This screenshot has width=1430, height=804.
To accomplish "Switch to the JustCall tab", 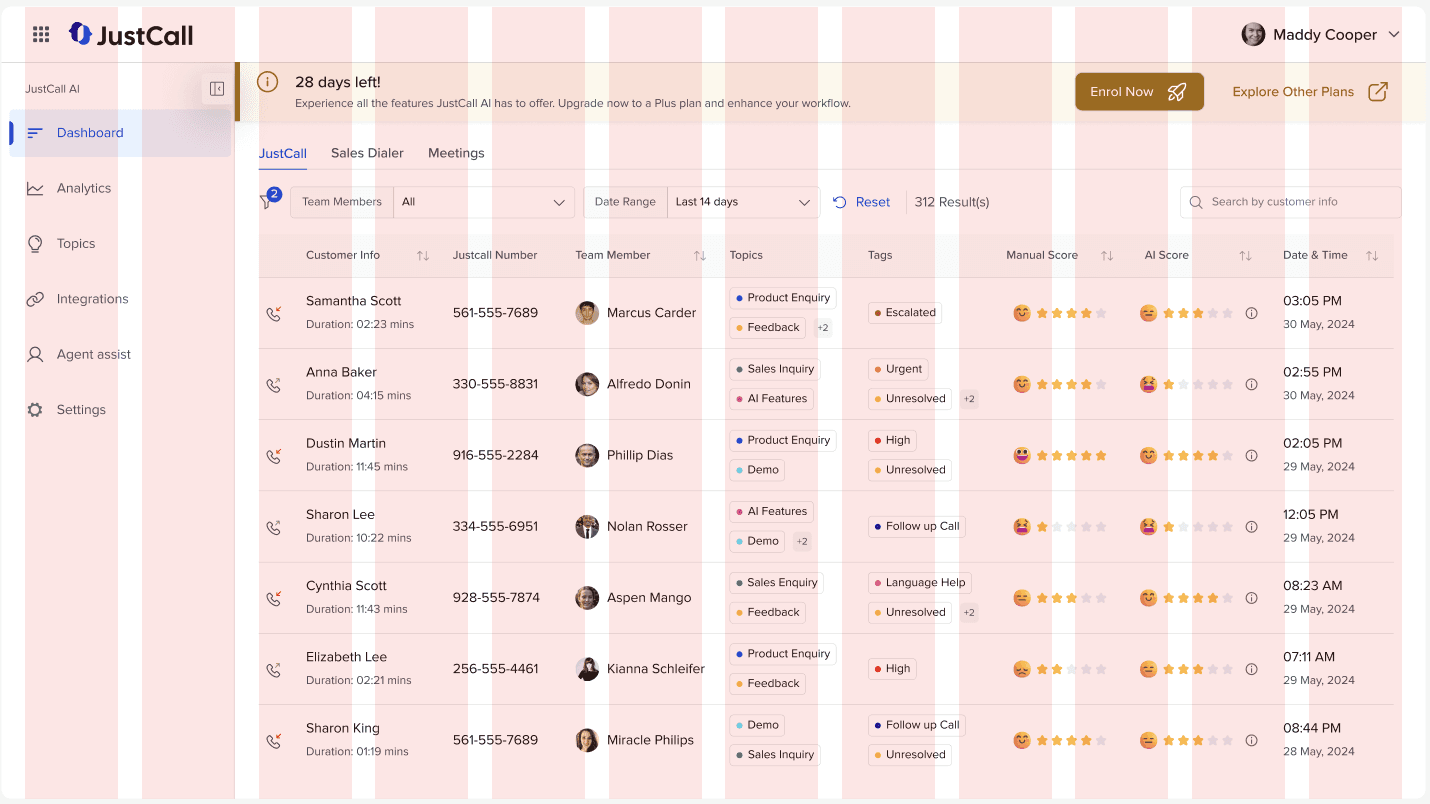I will tap(283, 153).
